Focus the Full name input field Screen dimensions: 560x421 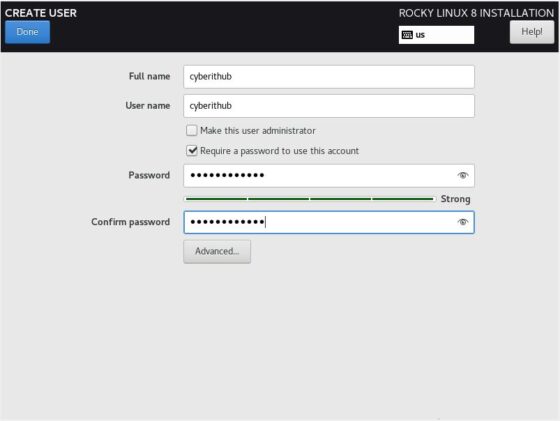pos(329,76)
